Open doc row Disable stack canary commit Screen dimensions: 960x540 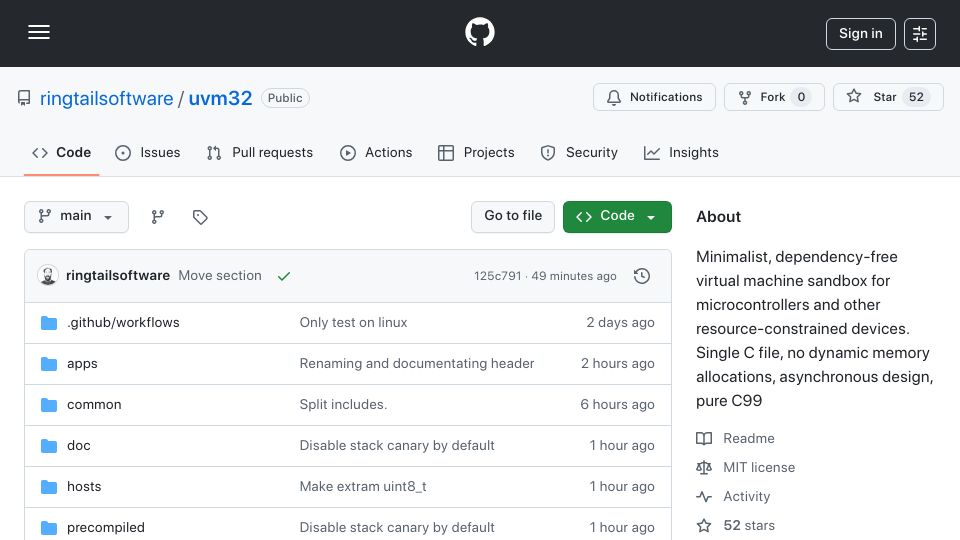coord(397,446)
